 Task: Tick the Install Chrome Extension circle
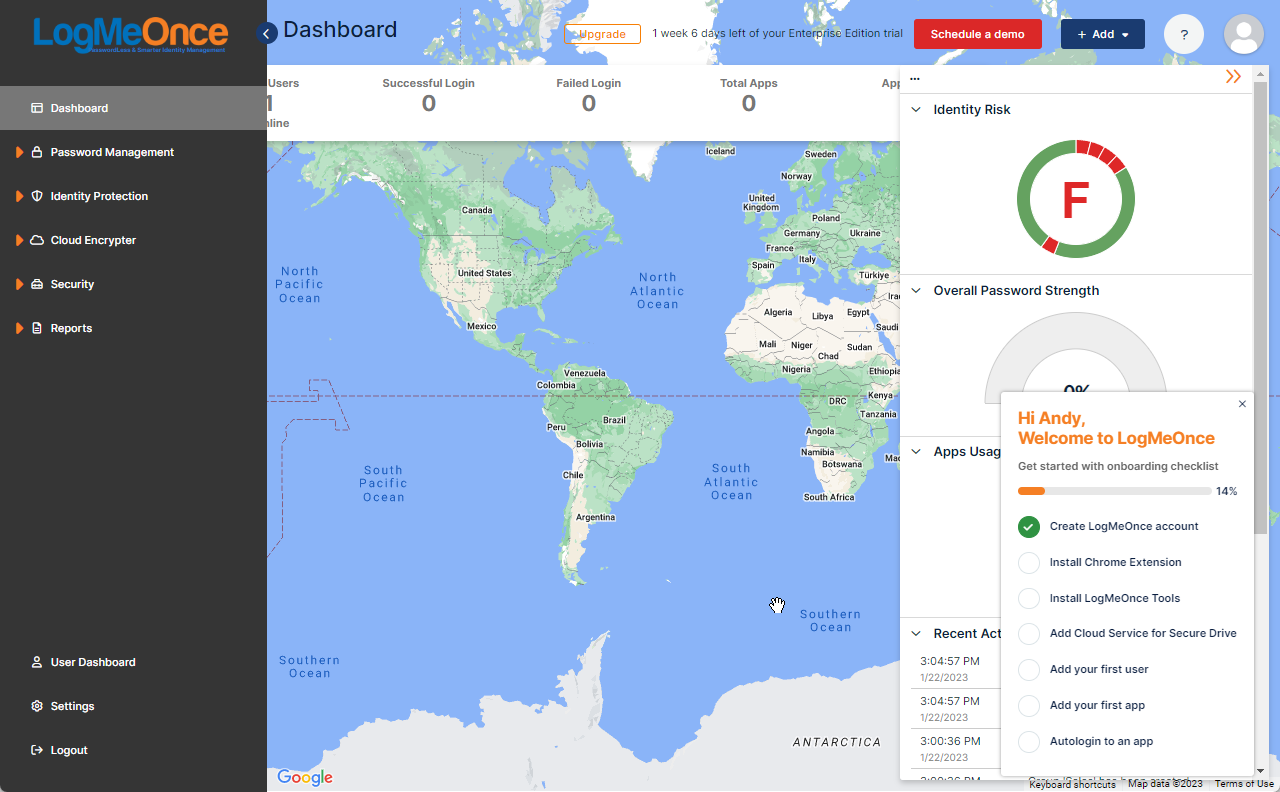1029,563
